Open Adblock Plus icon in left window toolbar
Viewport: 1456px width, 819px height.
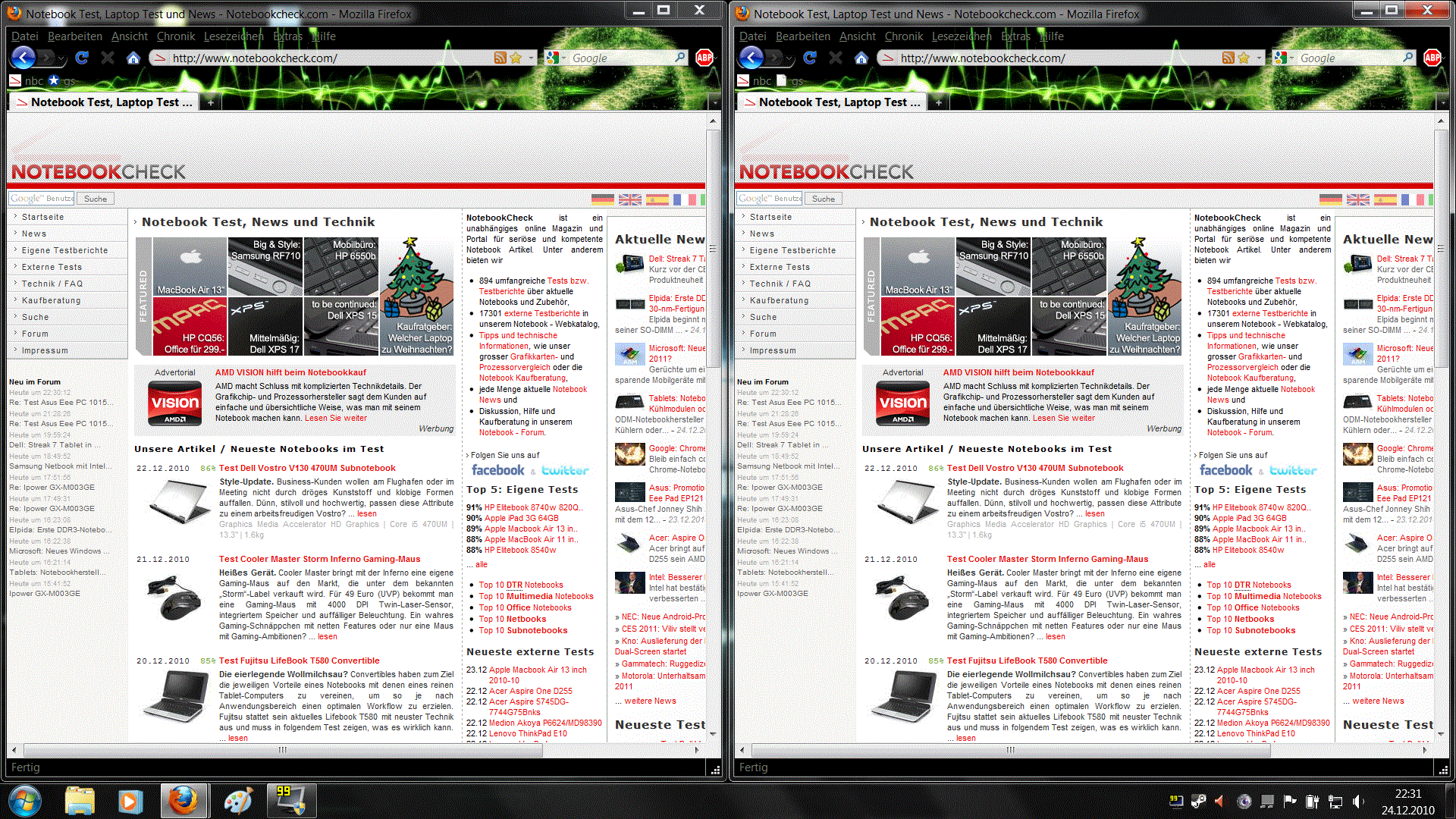pos(704,58)
